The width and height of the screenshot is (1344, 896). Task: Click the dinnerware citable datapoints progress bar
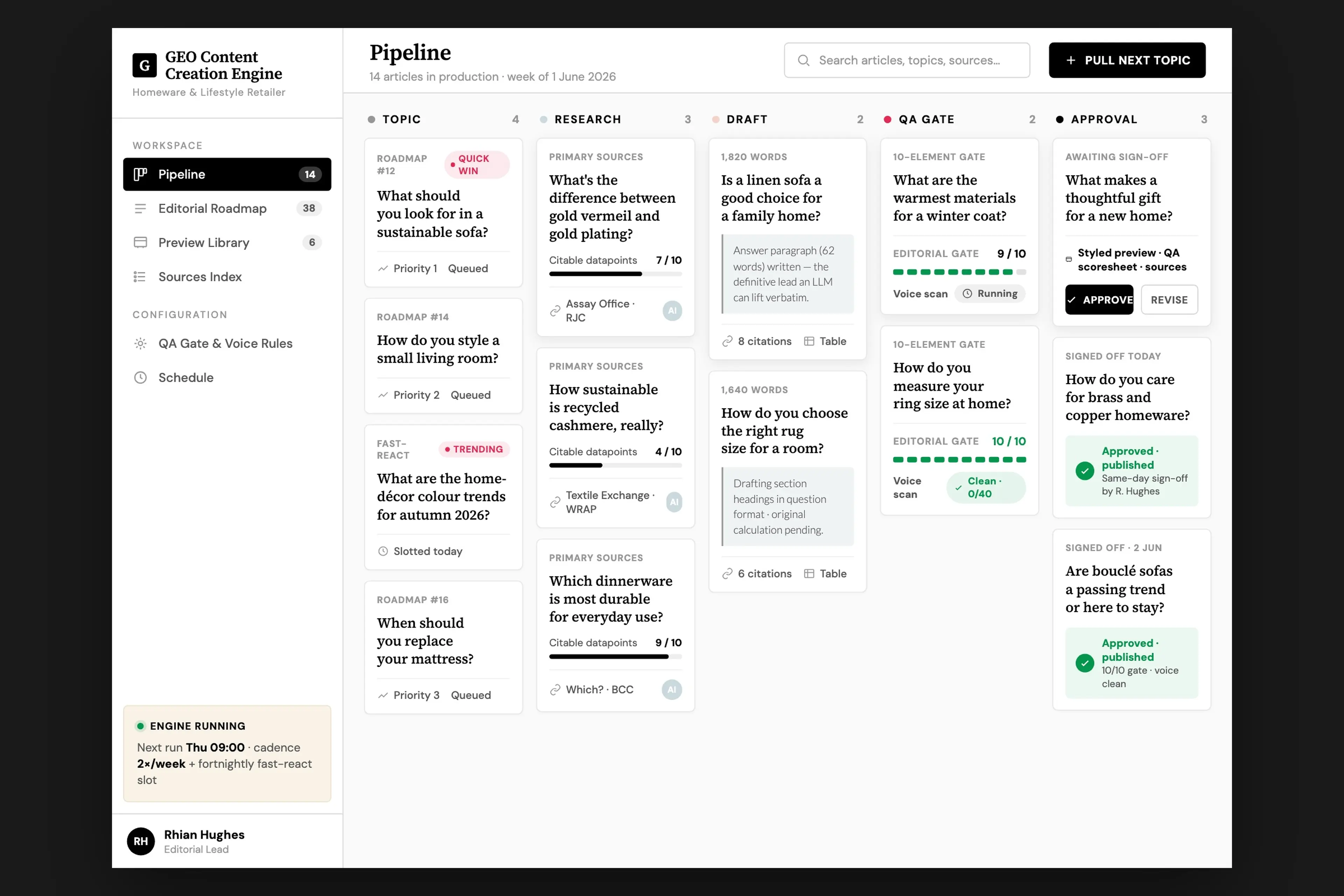(x=615, y=657)
